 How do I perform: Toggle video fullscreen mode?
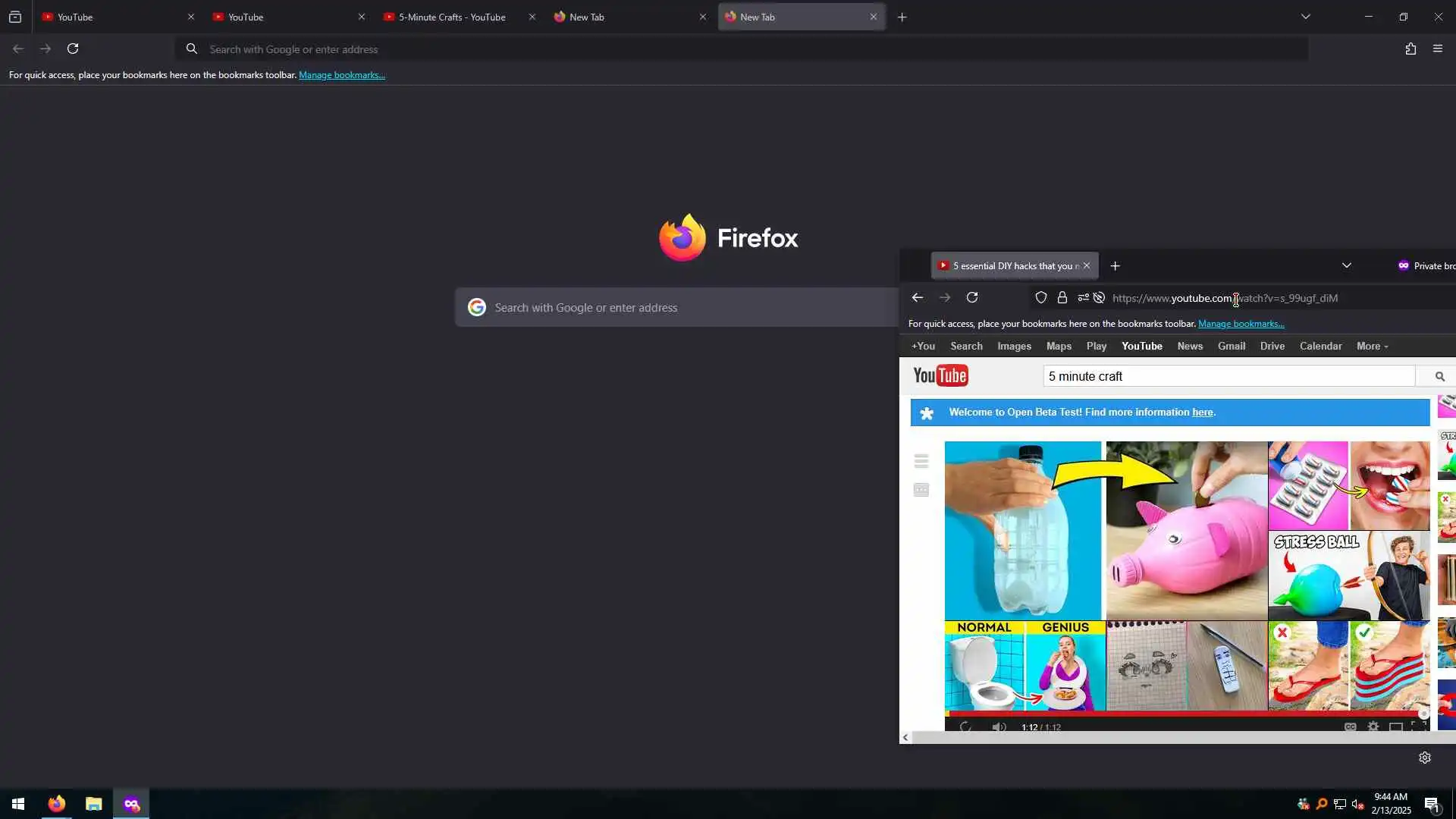[1419, 726]
